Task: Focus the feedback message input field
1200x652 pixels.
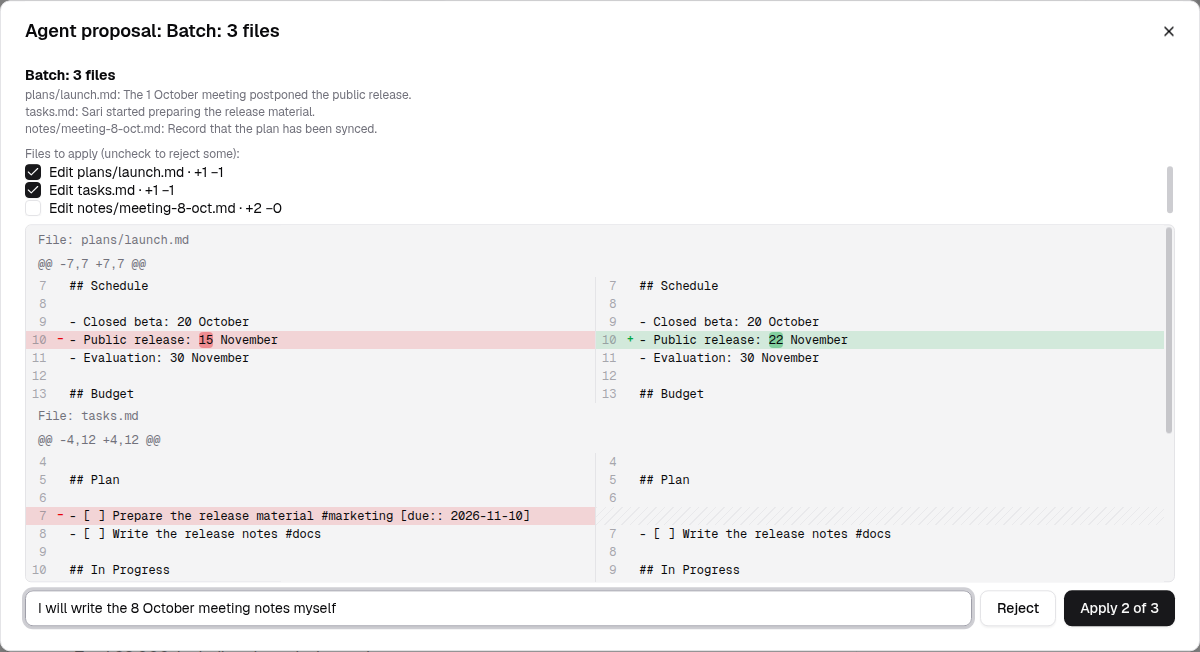Action: coord(498,608)
